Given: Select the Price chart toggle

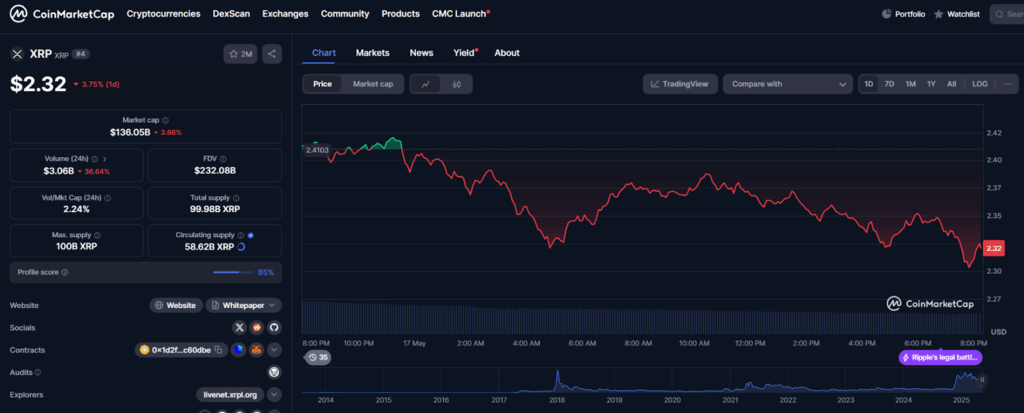Looking at the screenshot, I should [323, 84].
